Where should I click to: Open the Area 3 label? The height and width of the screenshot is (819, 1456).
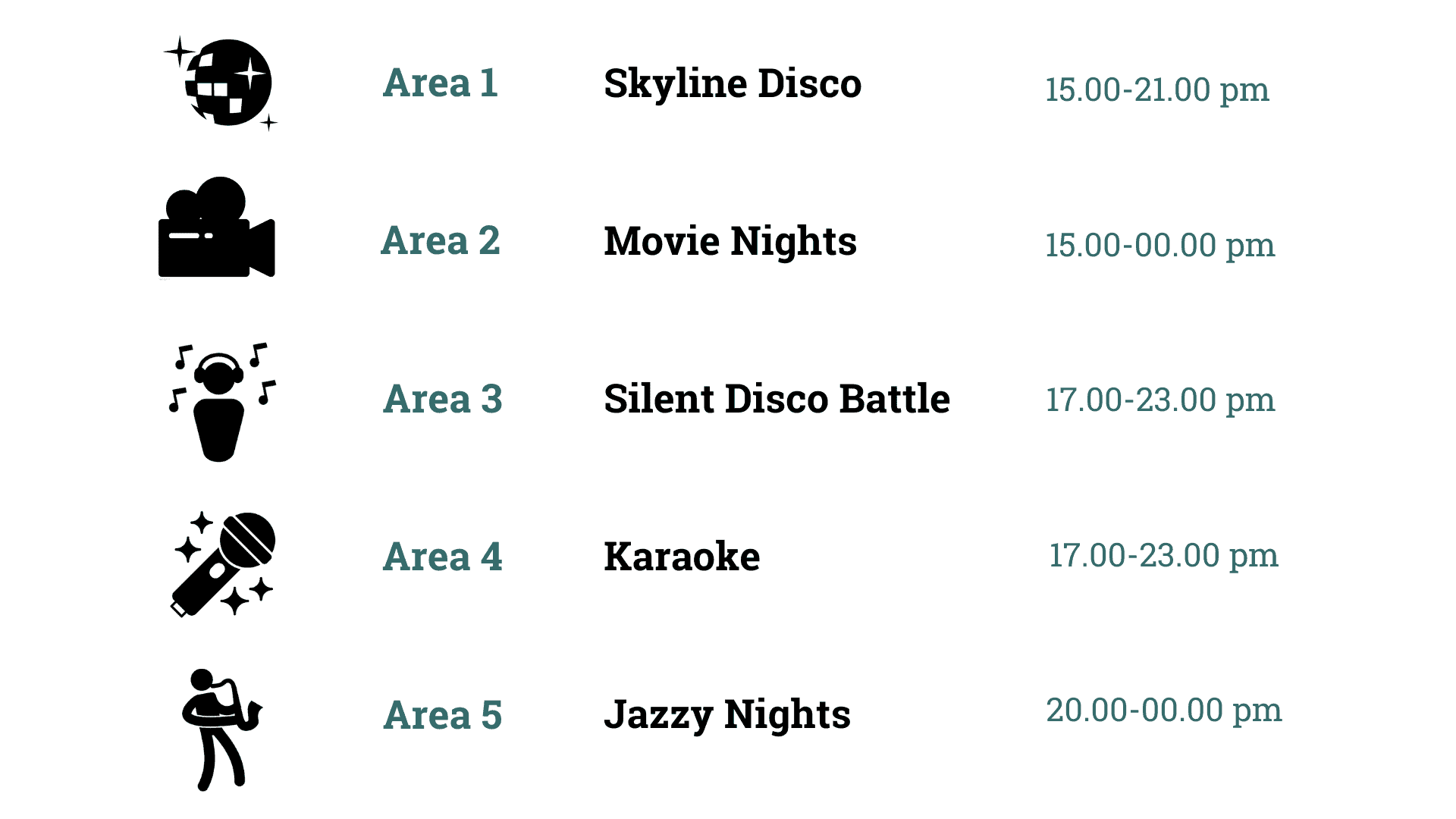tap(443, 399)
